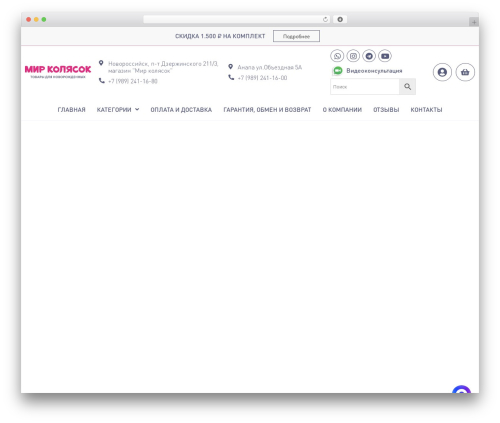500x423 pixels.
Task: Click the СКИДКА 1.500 ₽ НА КОМПЛЕКТ text
Action: (x=220, y=36)
